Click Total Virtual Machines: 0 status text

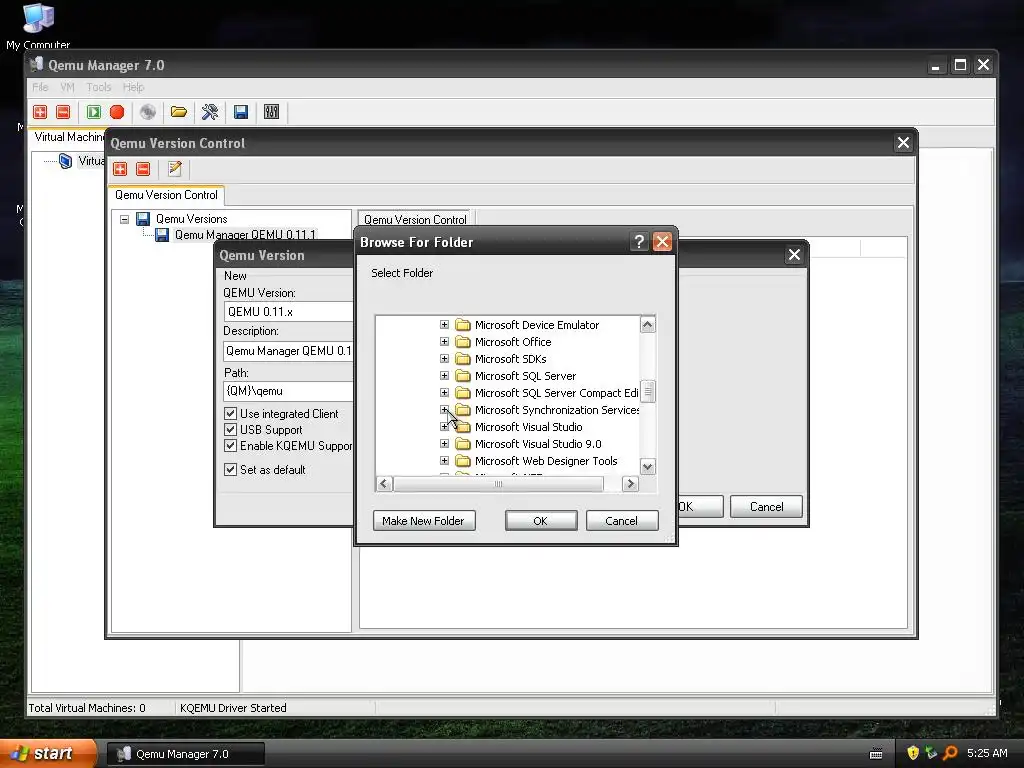coord(87,708)
